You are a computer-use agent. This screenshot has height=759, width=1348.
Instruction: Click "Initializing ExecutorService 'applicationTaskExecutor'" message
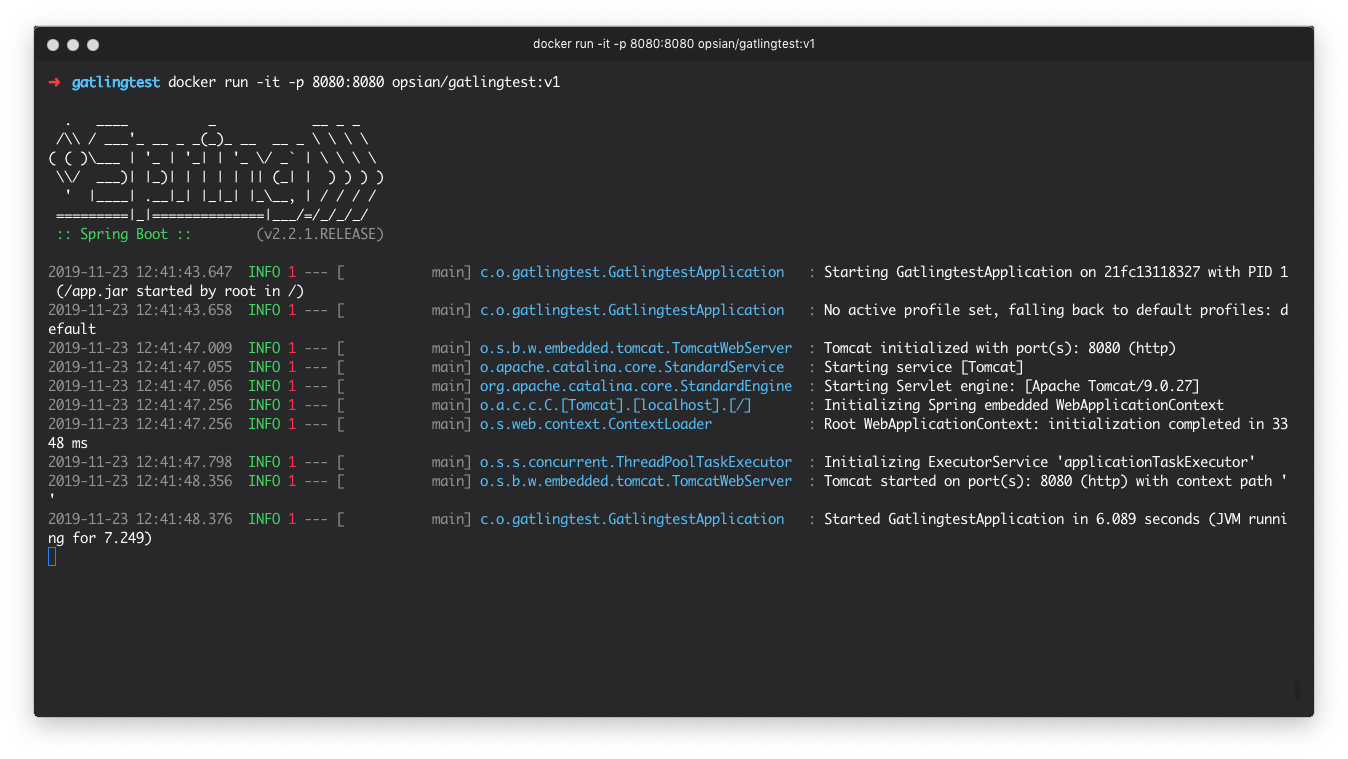click(1040, 462)
